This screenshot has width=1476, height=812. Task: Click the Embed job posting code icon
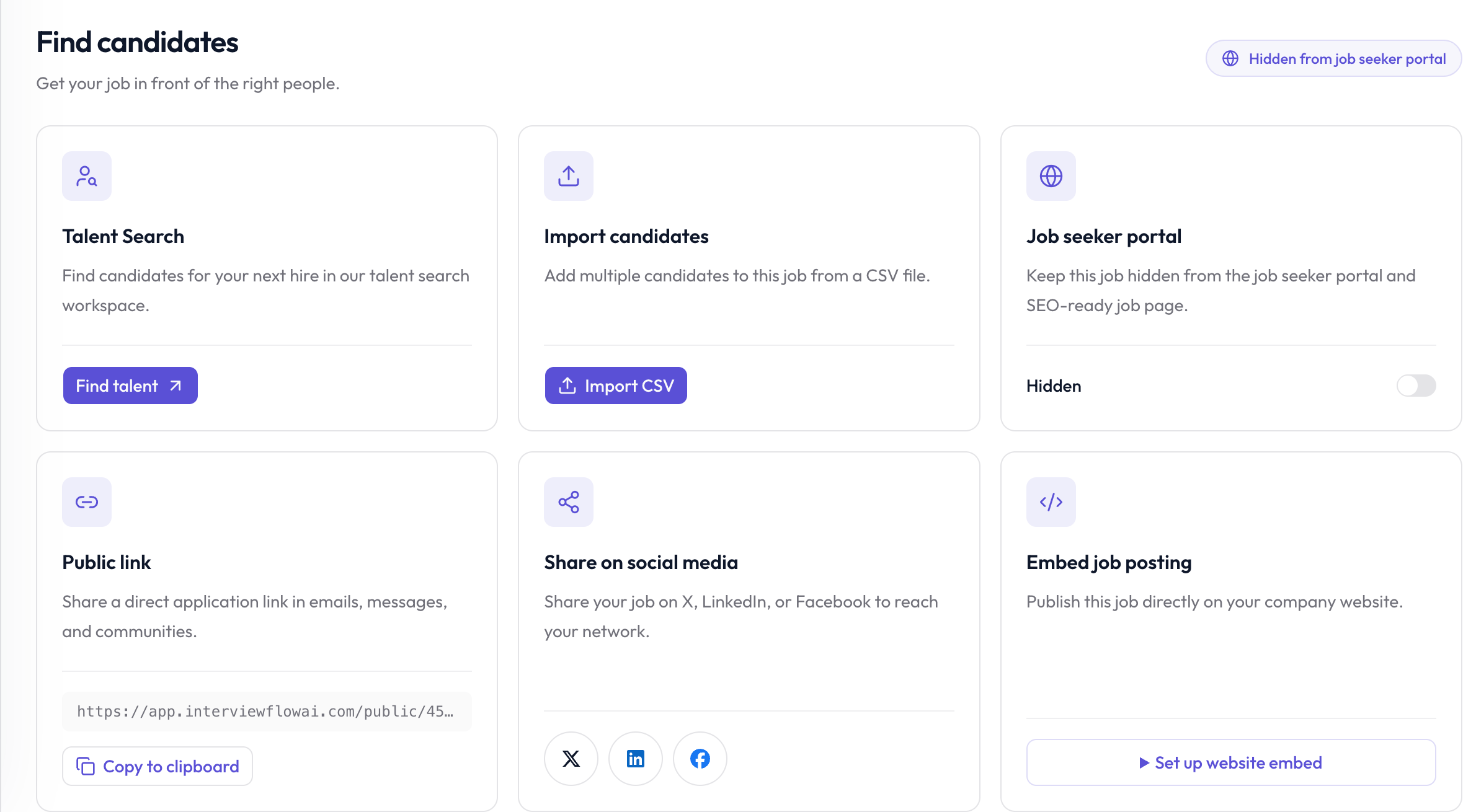tap(1051, 502)
